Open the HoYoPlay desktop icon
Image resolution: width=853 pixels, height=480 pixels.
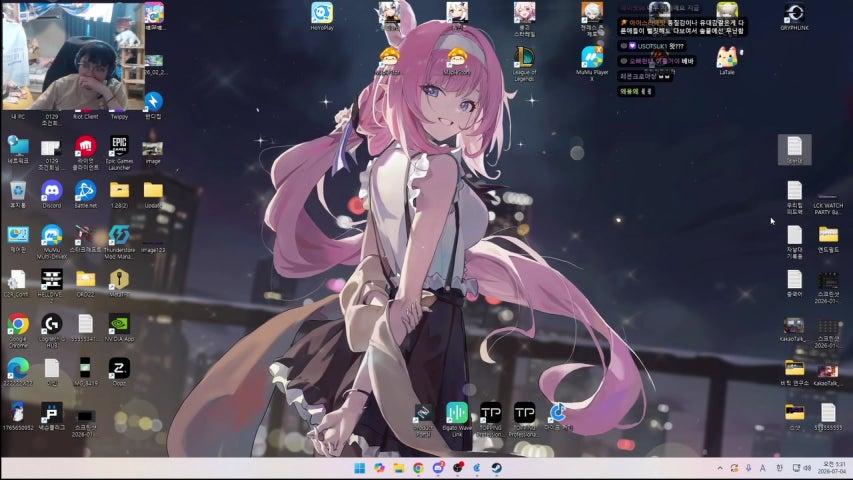[322, 16]
